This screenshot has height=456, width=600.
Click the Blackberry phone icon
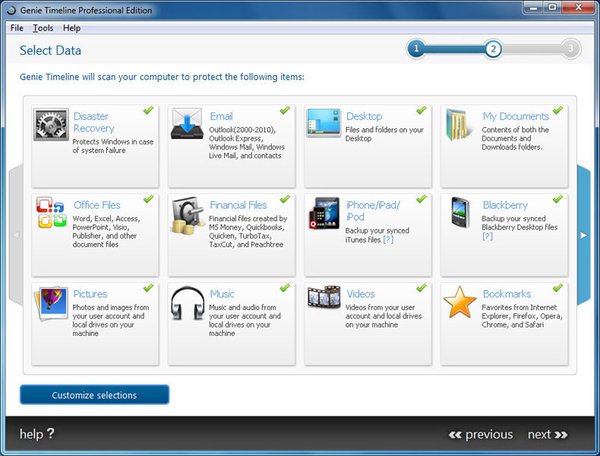pyautogui.click(x=460, y=212)
